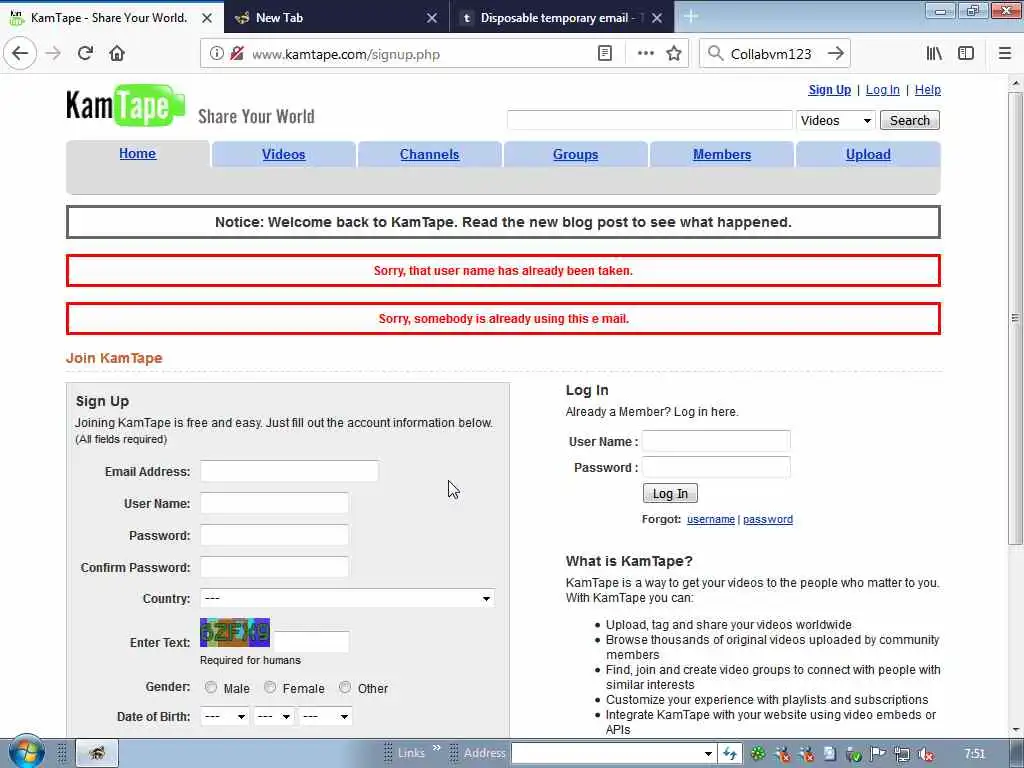Click the page vertical scrollbar thumb
This screenshot has height=768, width=1024.
coord(1015,318)
